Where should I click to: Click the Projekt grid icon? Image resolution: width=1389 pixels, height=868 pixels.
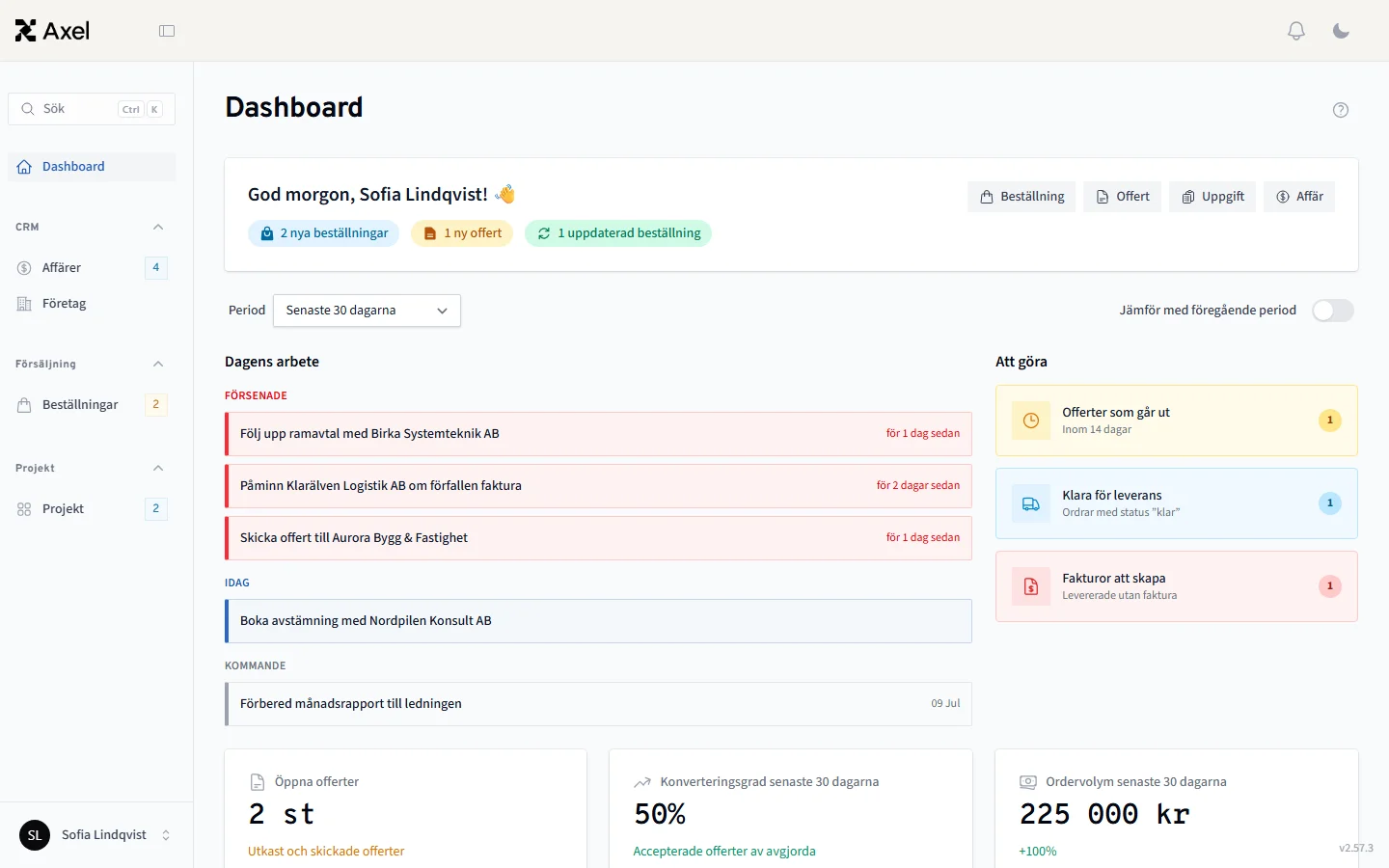pos(24,509)
